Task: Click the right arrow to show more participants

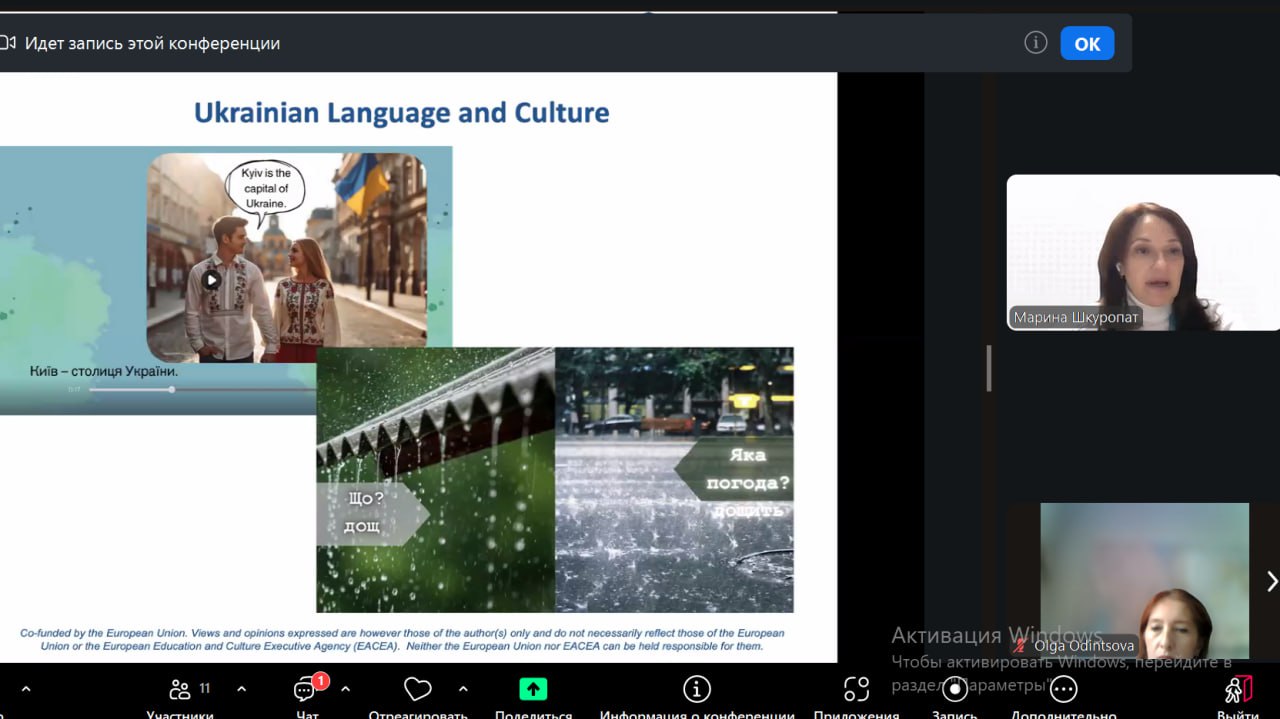Action: coord(1271,581)
